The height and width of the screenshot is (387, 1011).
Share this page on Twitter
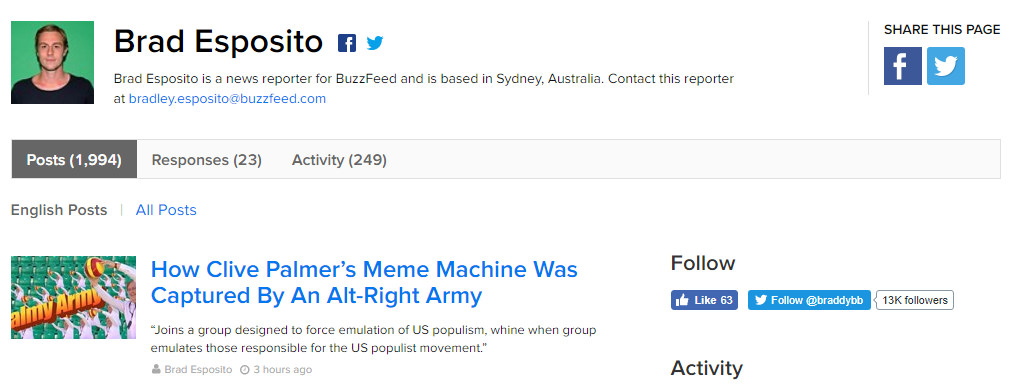click(x=946, y=66)
